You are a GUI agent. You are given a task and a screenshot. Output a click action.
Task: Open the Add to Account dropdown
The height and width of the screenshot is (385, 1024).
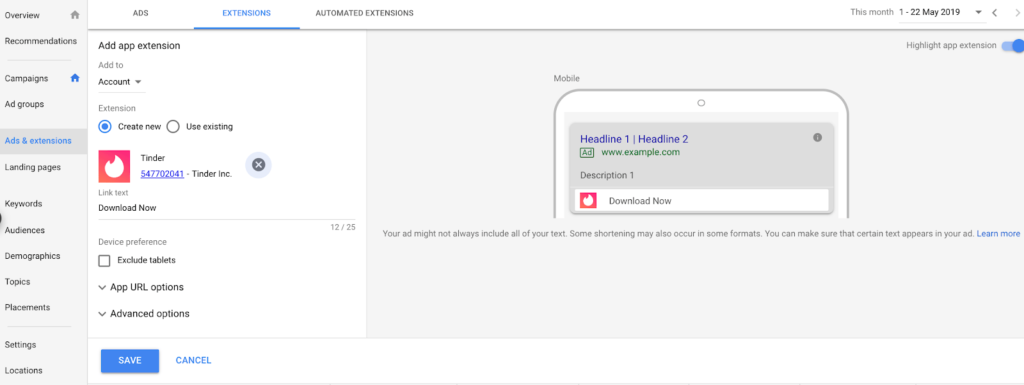(121, 82)
